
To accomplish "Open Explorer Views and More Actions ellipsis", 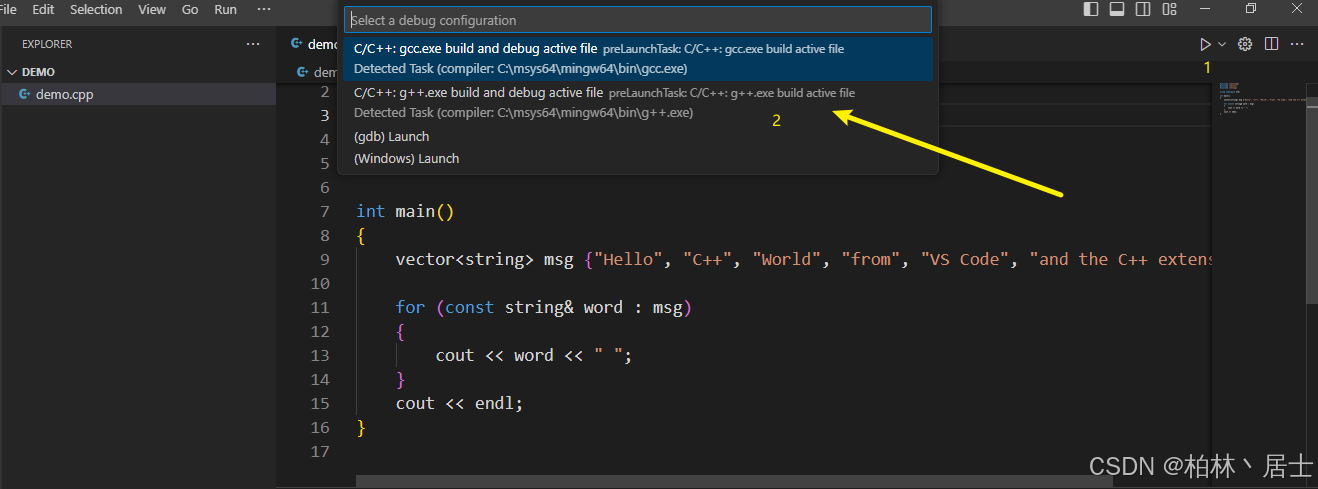I will [253, 44].
